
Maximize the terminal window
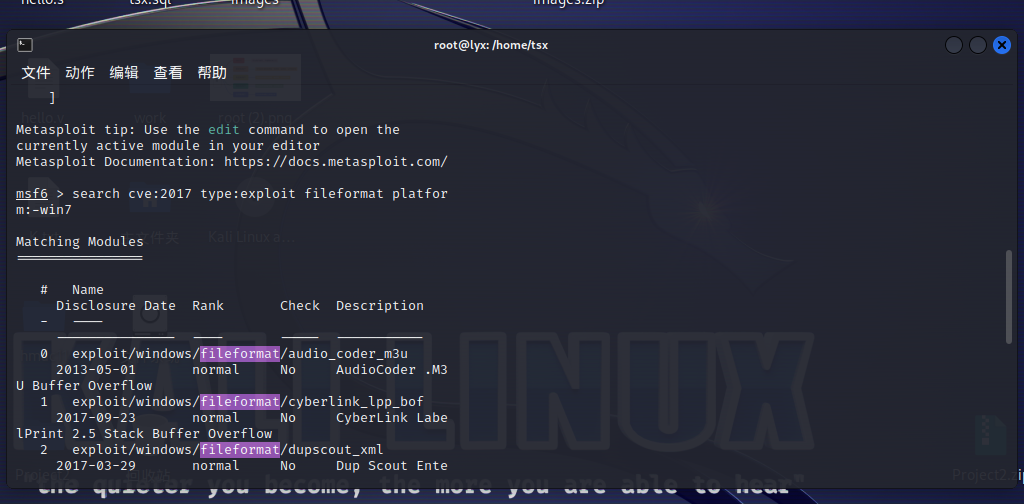pos(978,45)
